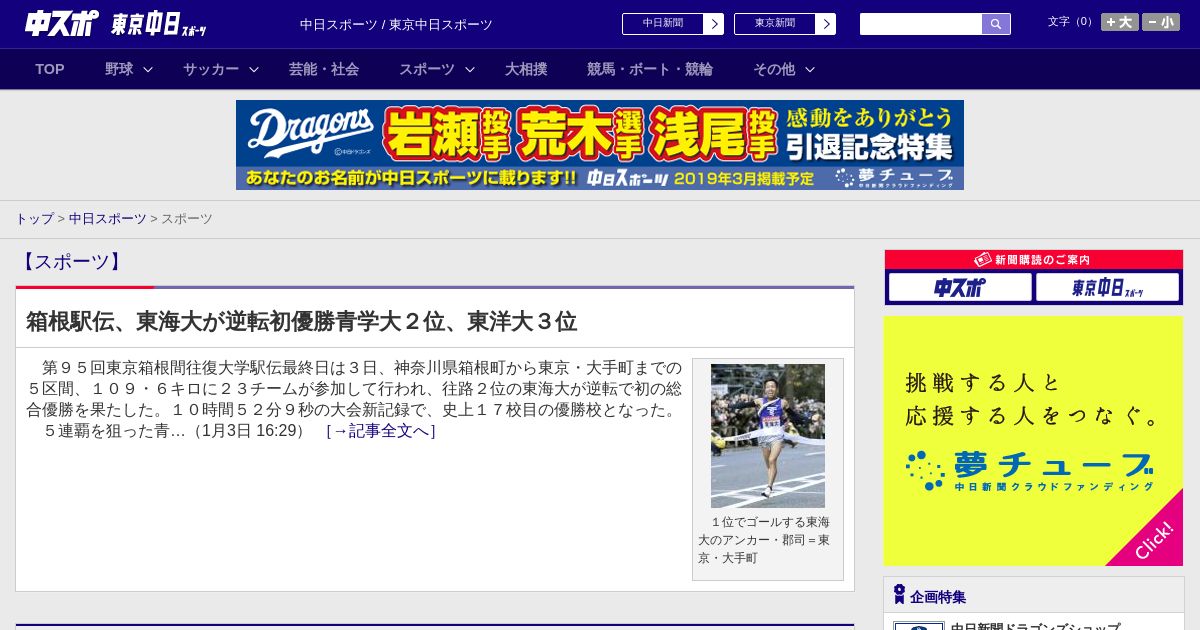Click the 文字（0） label
This screenshot has width=1200, height=630.
pos(1072,22)
